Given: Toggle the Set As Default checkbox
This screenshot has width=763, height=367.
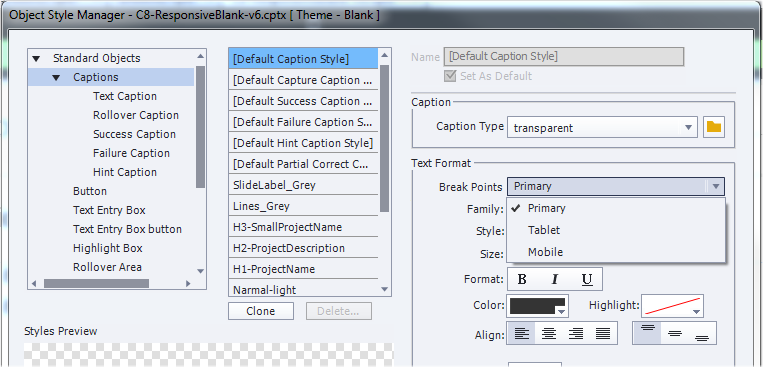Looking at the screenshot, I should click(x=451, y=76).
